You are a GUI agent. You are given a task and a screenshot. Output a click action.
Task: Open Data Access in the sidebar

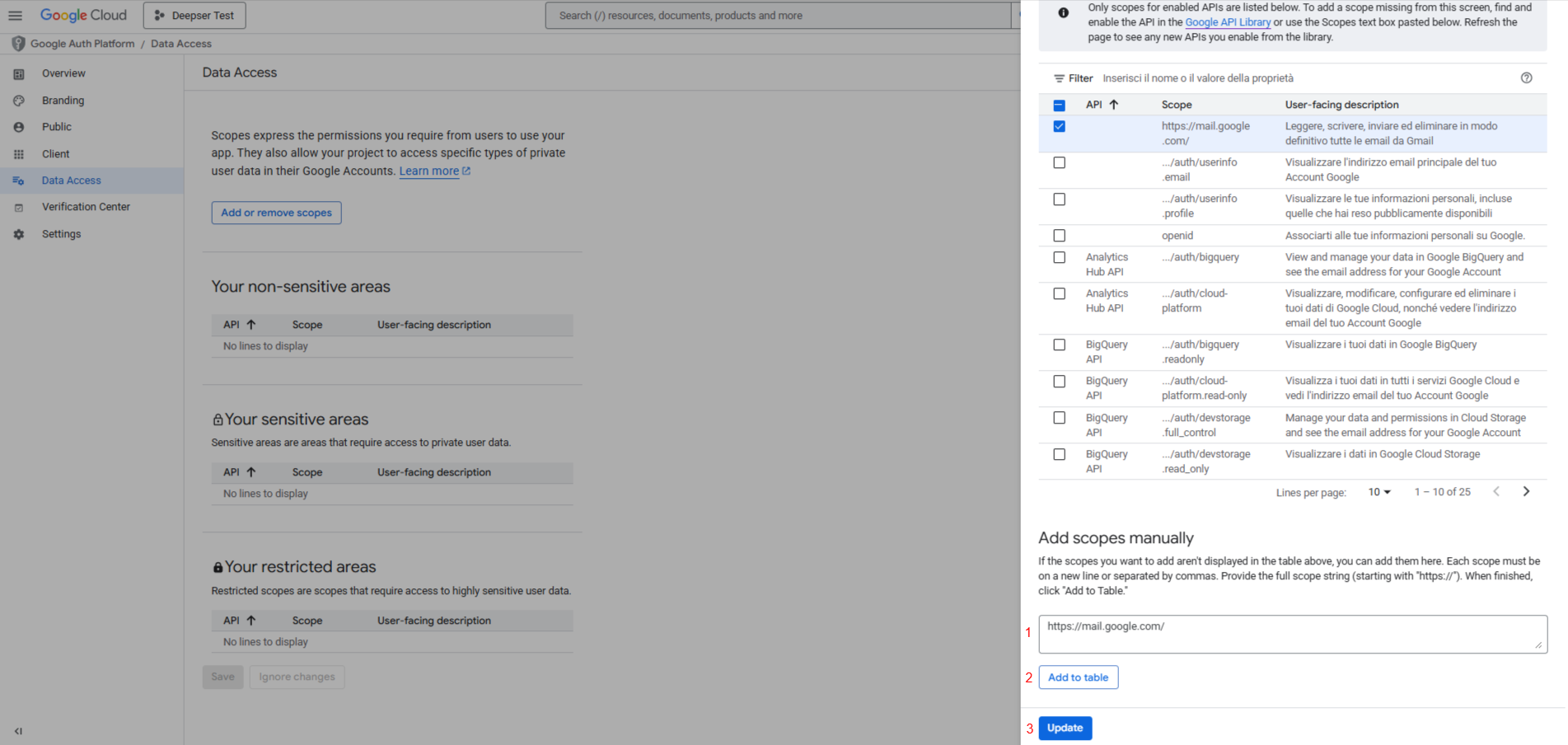pyautogui.click(x=91, y=180)
